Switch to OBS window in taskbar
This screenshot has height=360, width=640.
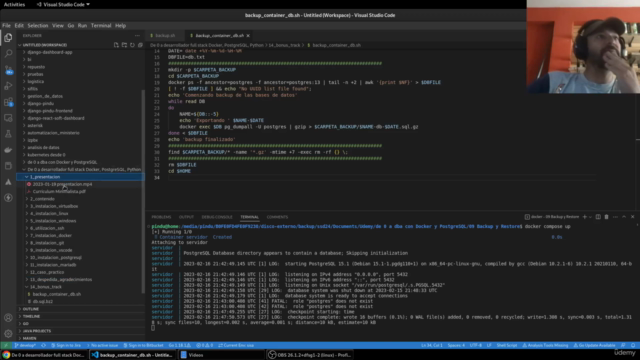click(x=310, y=355)
